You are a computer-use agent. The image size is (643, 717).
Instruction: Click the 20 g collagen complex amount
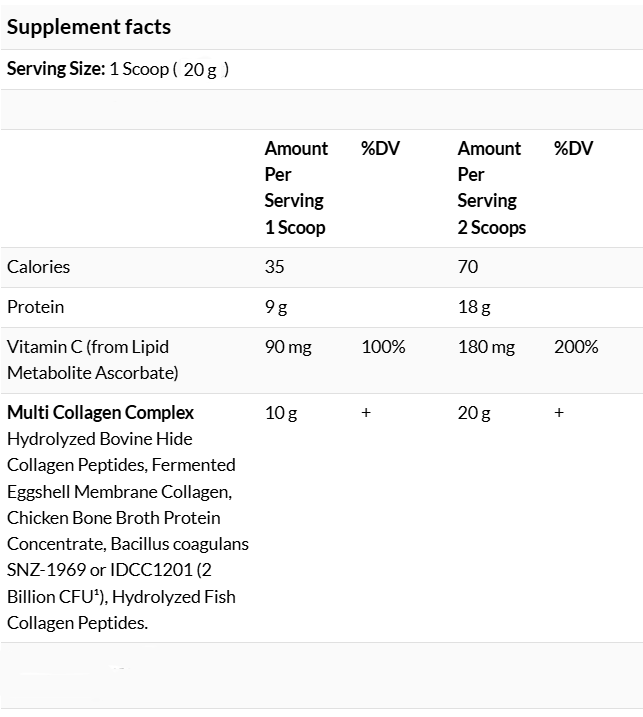(474, 413)
